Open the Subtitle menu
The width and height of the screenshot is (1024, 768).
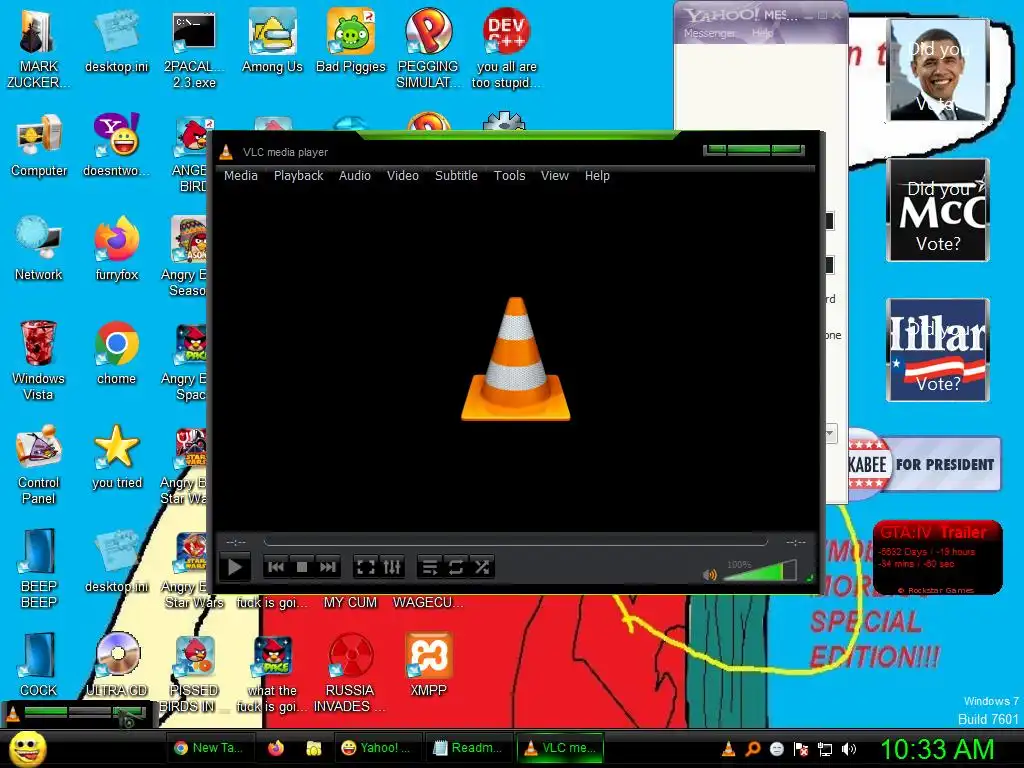pyautogui.click(x=456, y=176)
